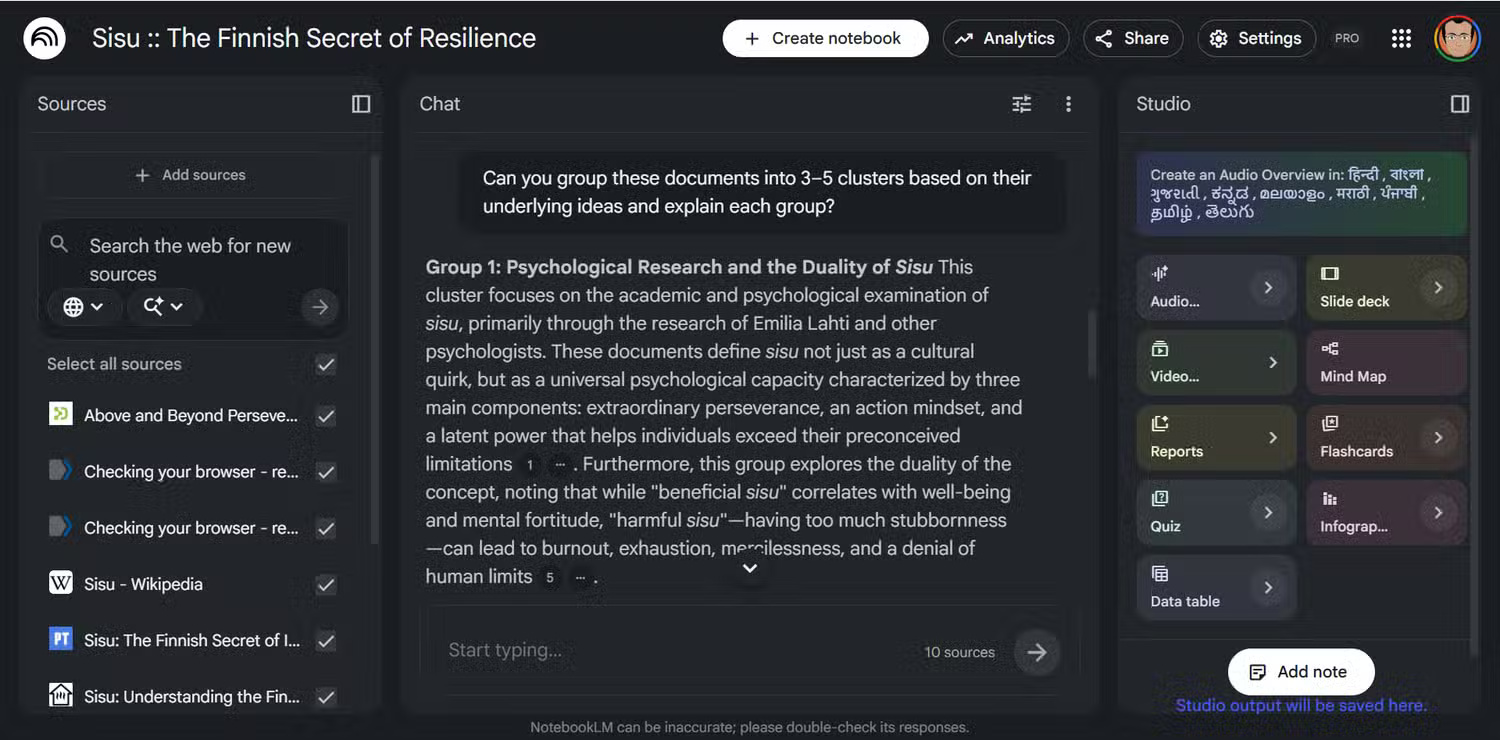Show more citations after citation 1
Image resolution: width=1500 pixels, height=740 pixels.
tap(560, 465)
